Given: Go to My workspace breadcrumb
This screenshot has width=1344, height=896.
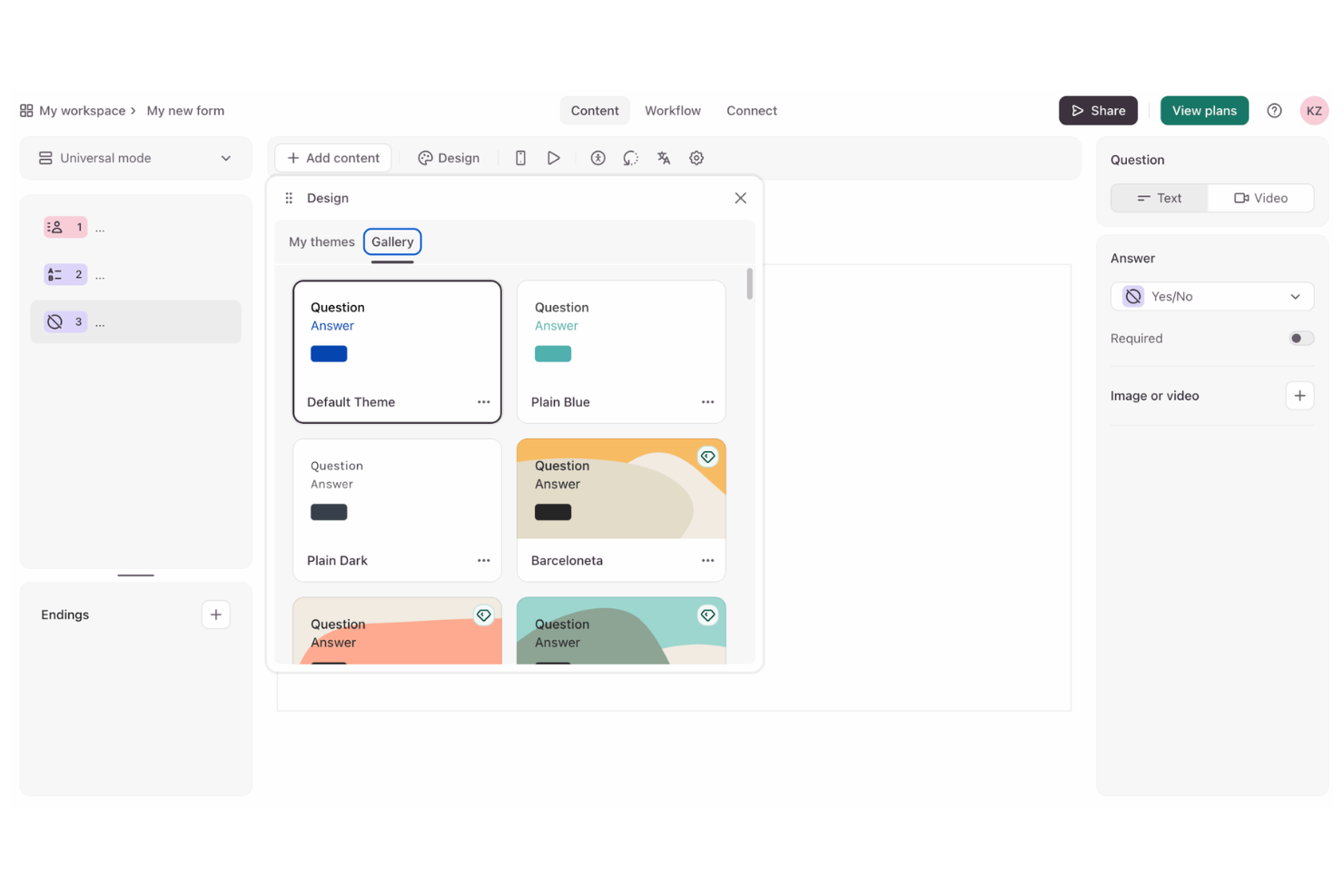Looking at the screenshot, I should coord(82,111).
